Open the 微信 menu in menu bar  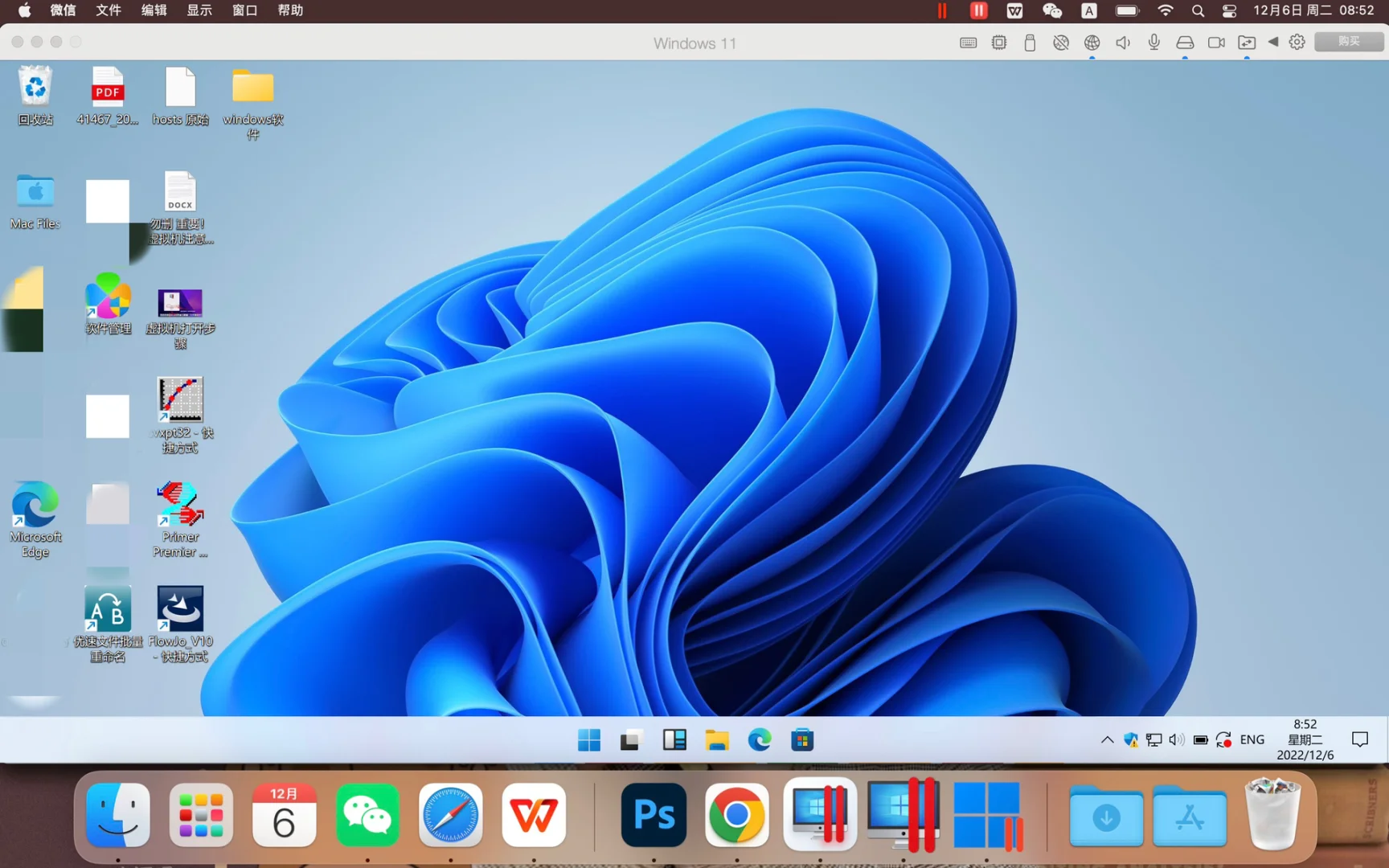[x=63, y=10]
